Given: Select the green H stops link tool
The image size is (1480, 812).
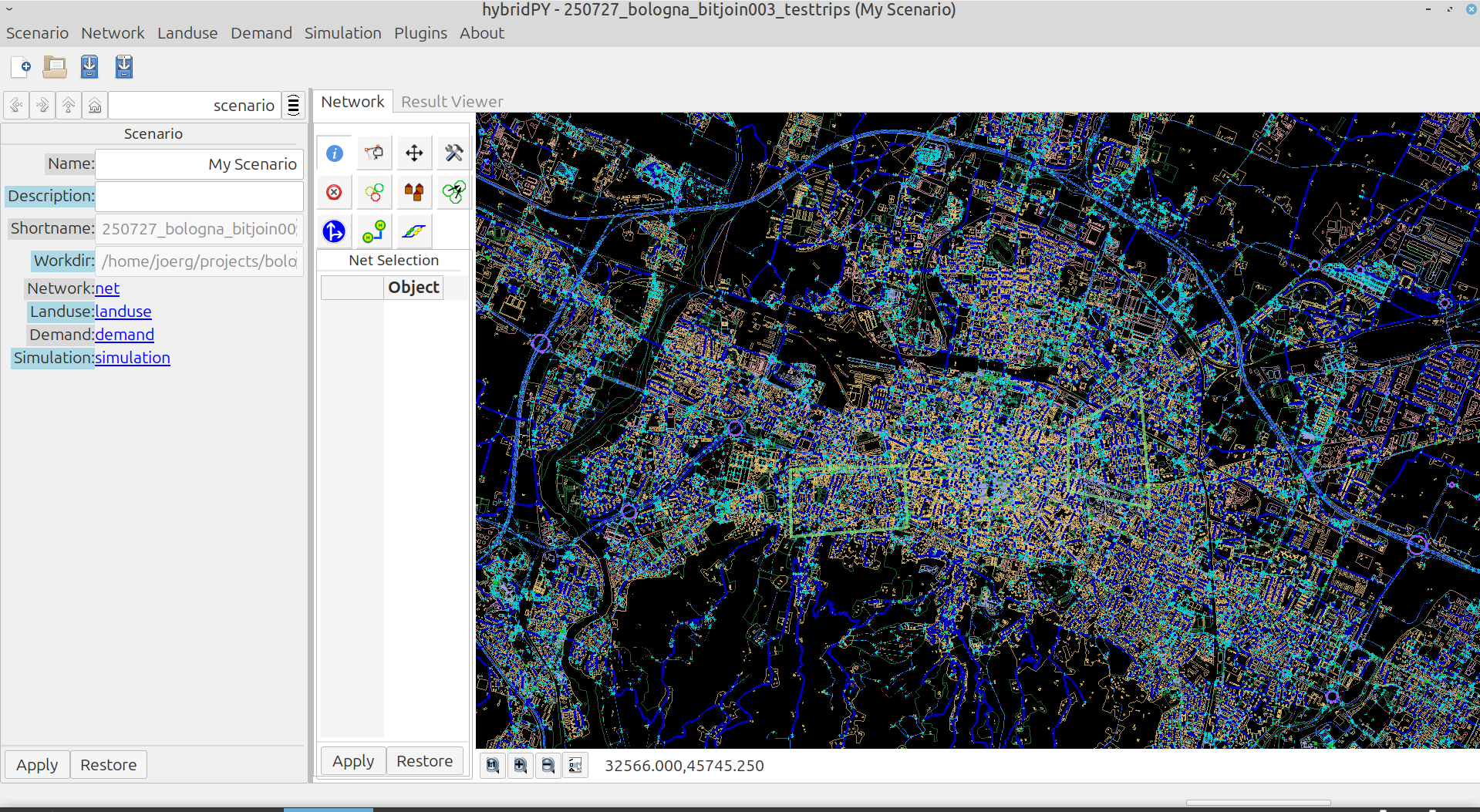Looking at the screenshot, I should [x=374, y=231].
